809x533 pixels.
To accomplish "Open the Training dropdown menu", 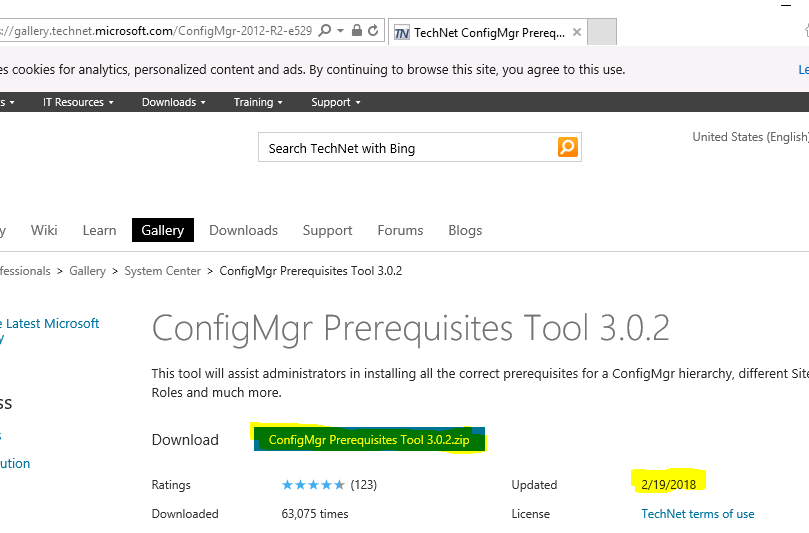I will coord(258,102).
